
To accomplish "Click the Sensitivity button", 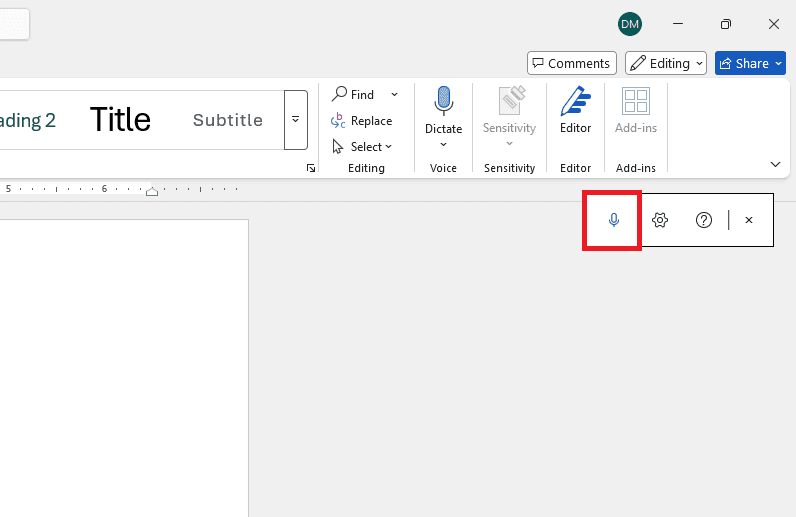I will click(509, 117).
